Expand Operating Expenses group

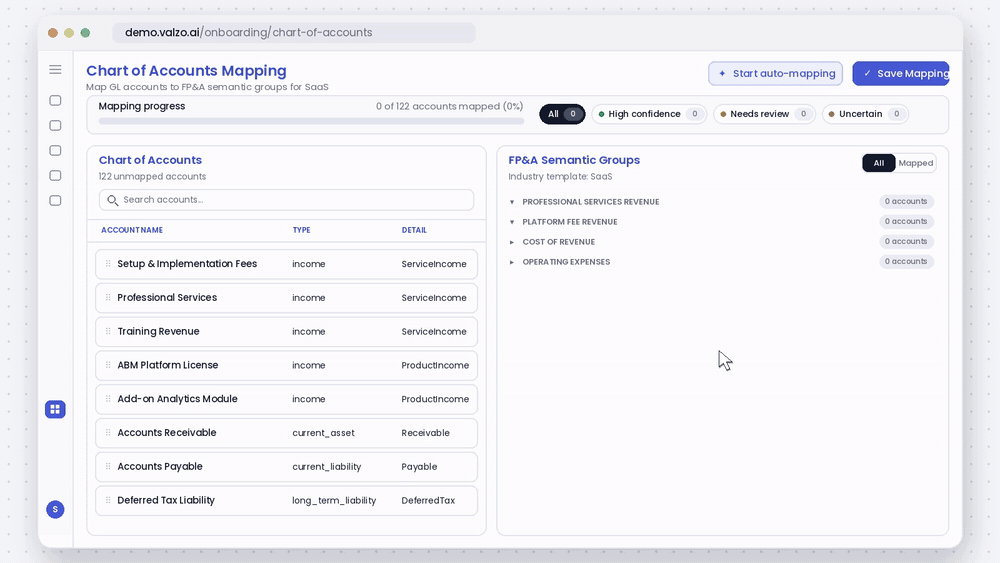[511, 262]
